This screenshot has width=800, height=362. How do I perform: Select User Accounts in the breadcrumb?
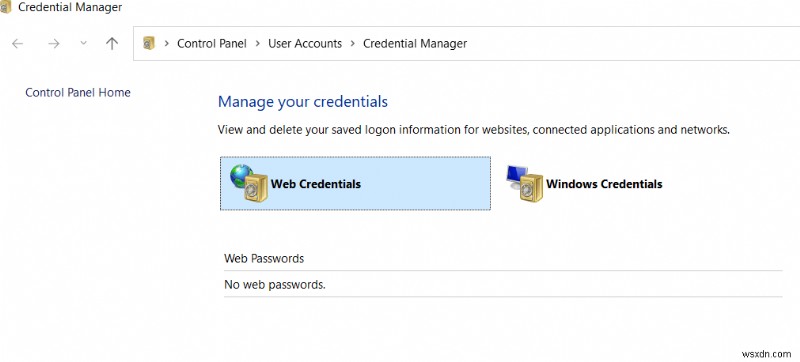click(x=305, y=44)
